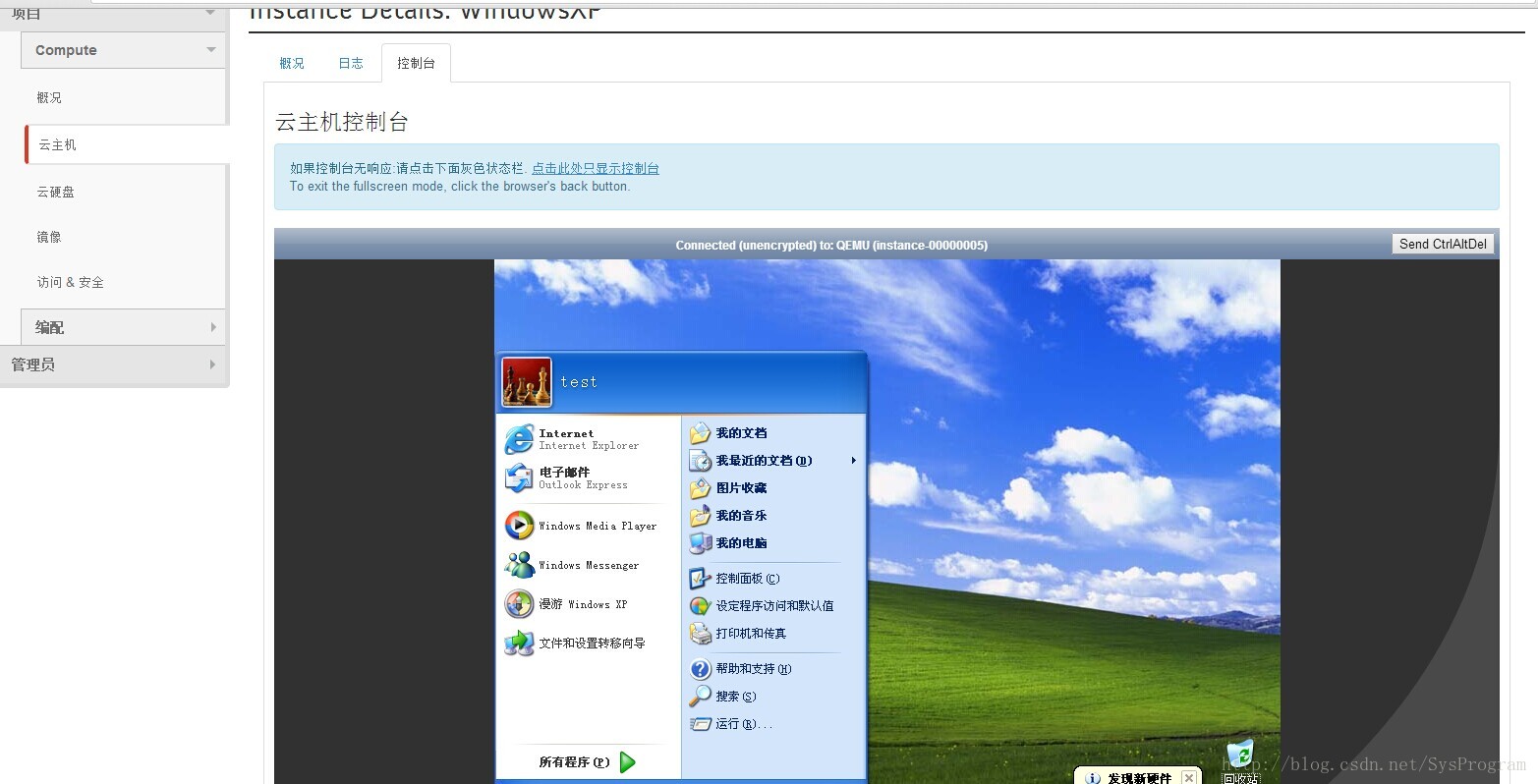
Task: Click the Tour Windows XP icon
Action: 519,603
